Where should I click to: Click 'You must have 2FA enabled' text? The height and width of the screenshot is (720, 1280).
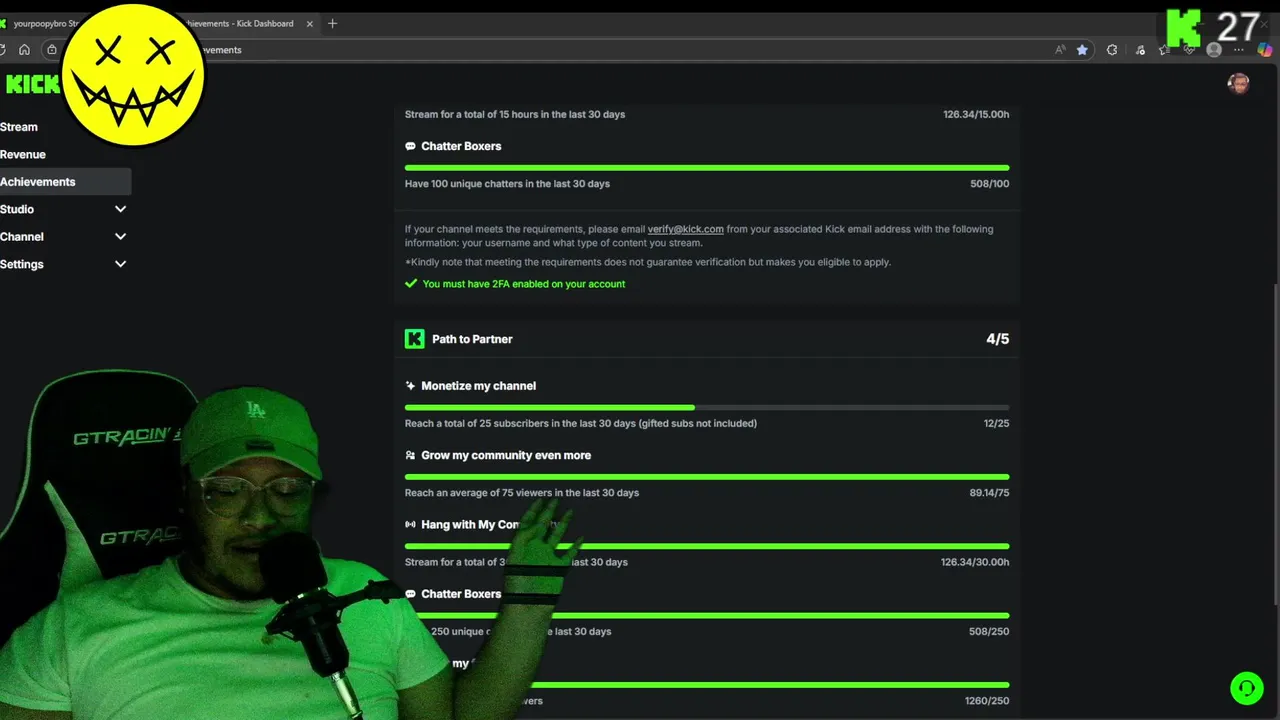coord(524,284)
